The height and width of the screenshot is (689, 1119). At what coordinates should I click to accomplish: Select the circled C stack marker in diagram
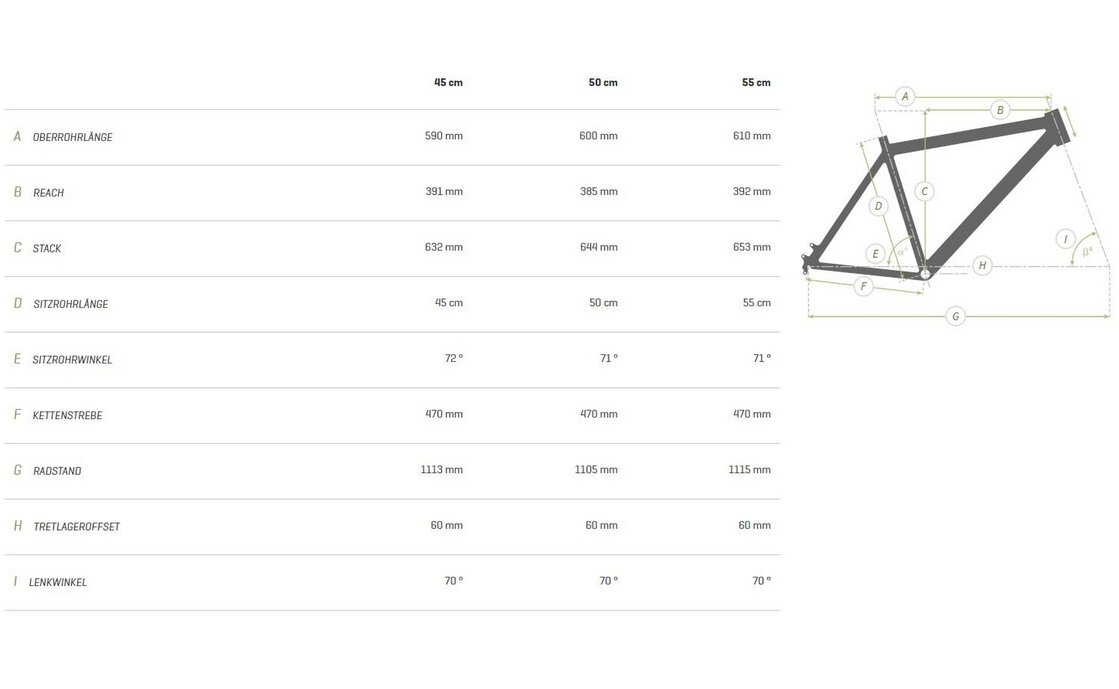tap(926, 191)
